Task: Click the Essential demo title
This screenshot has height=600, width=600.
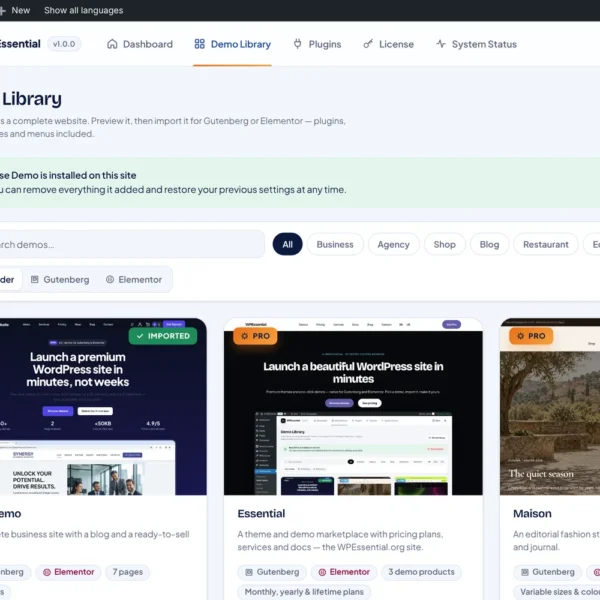Action: pyautogui.click(x=261, y=514)
